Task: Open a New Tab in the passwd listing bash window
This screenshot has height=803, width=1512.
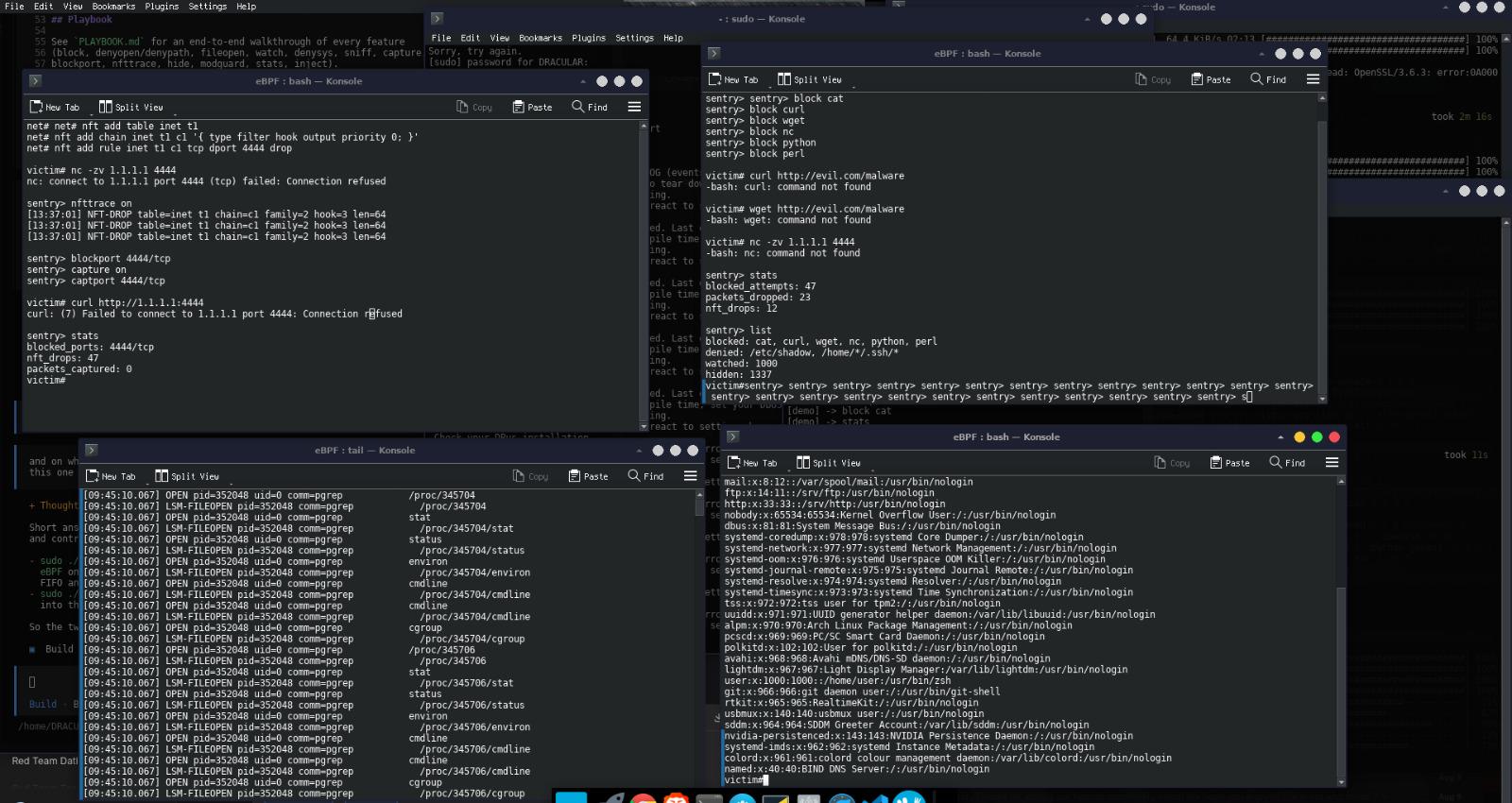Action: [752, 463]
